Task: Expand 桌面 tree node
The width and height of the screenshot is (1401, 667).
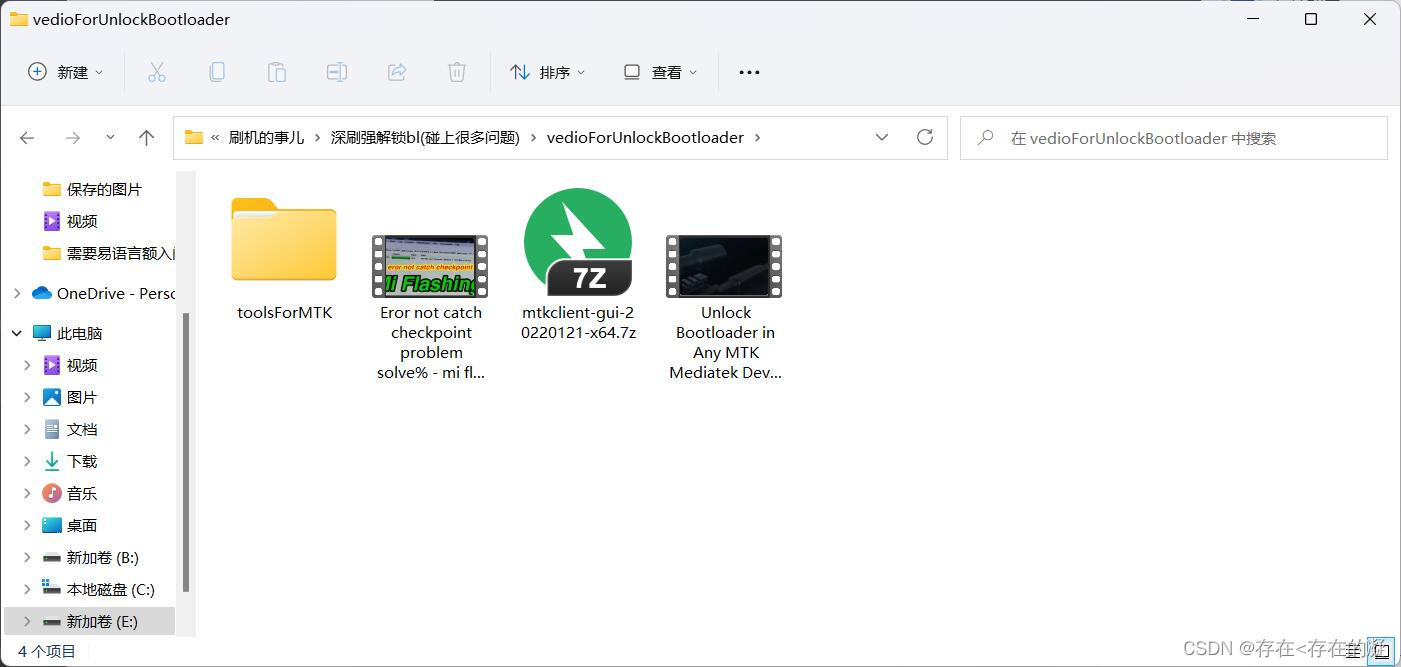Action: point(28,525)
